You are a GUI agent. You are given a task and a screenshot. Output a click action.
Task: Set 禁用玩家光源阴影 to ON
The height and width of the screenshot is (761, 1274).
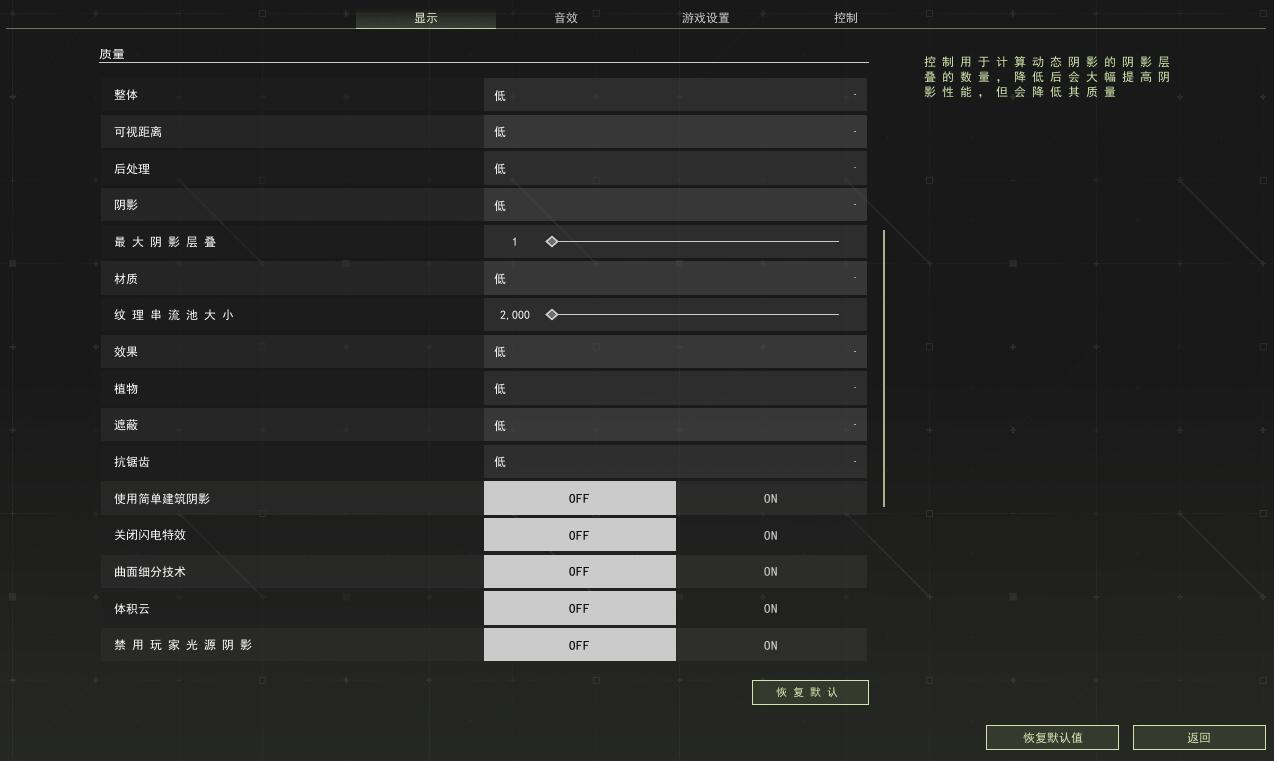tap(771, 645)
